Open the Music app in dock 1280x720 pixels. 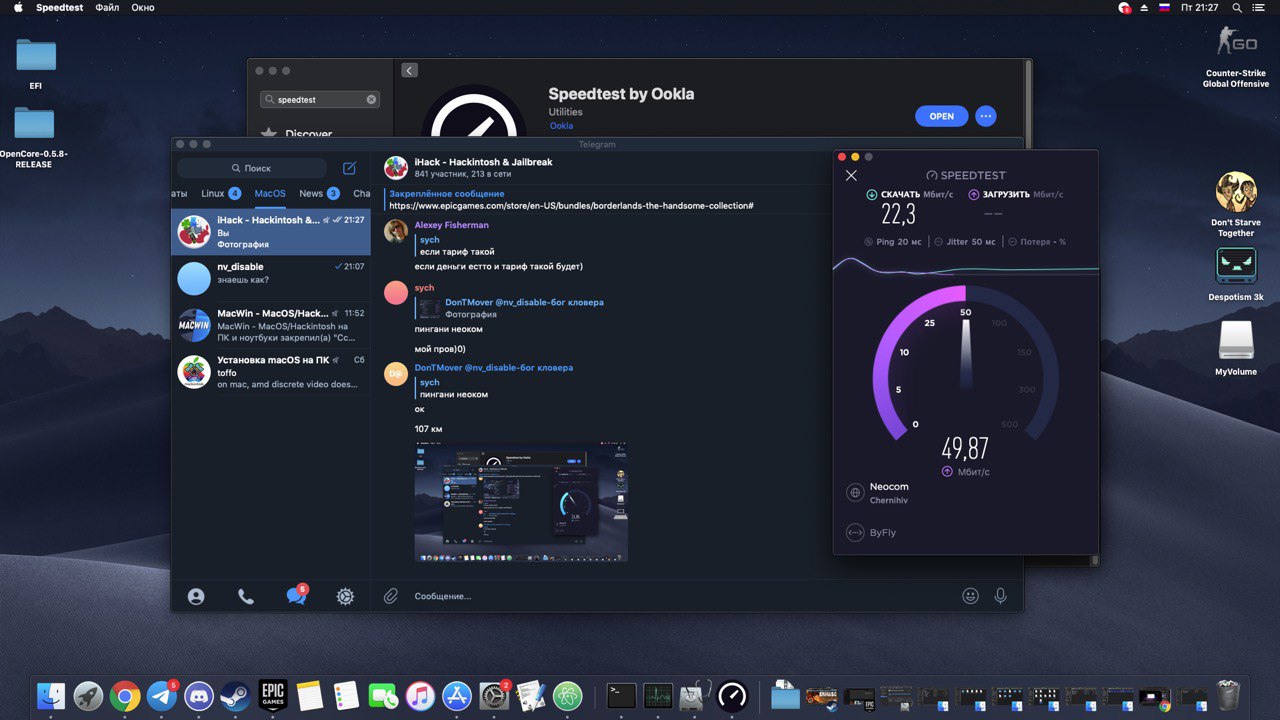420,695
